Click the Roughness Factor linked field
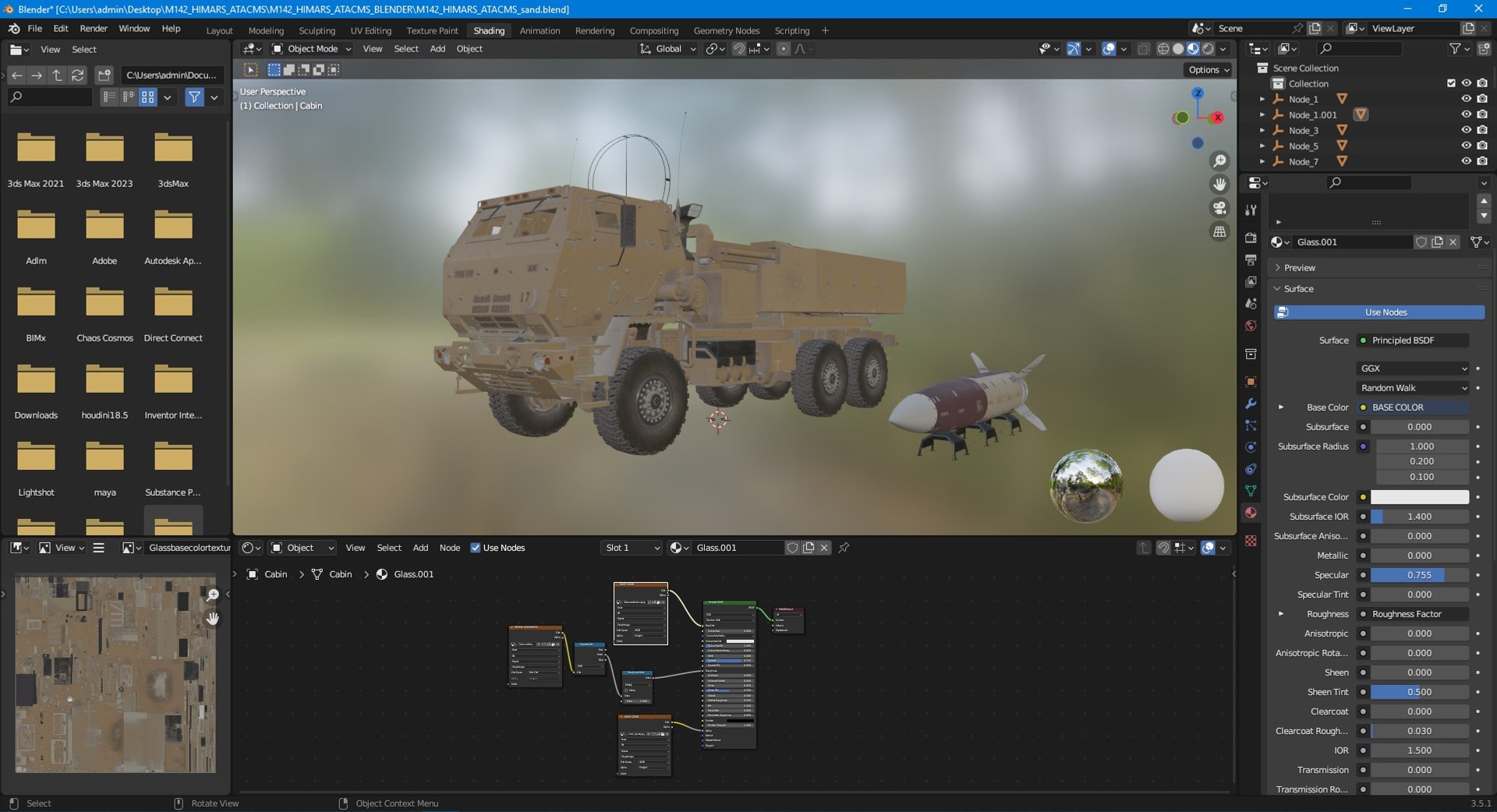1497x812 pixels. 1413,614
